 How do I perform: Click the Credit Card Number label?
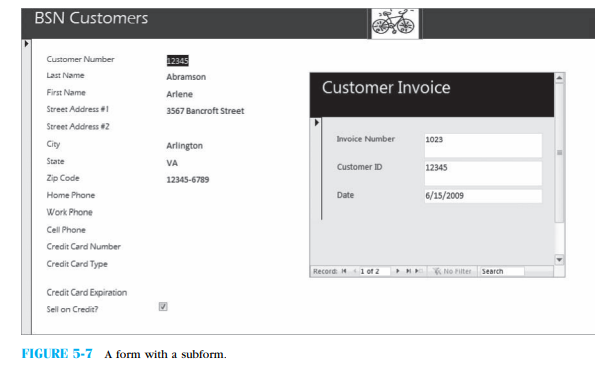pos(83,247)
